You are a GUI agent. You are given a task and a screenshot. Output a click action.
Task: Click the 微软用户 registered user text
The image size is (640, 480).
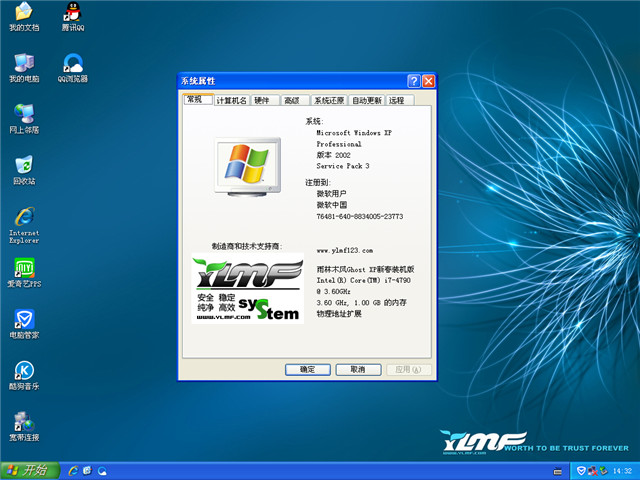click(331, 194)
